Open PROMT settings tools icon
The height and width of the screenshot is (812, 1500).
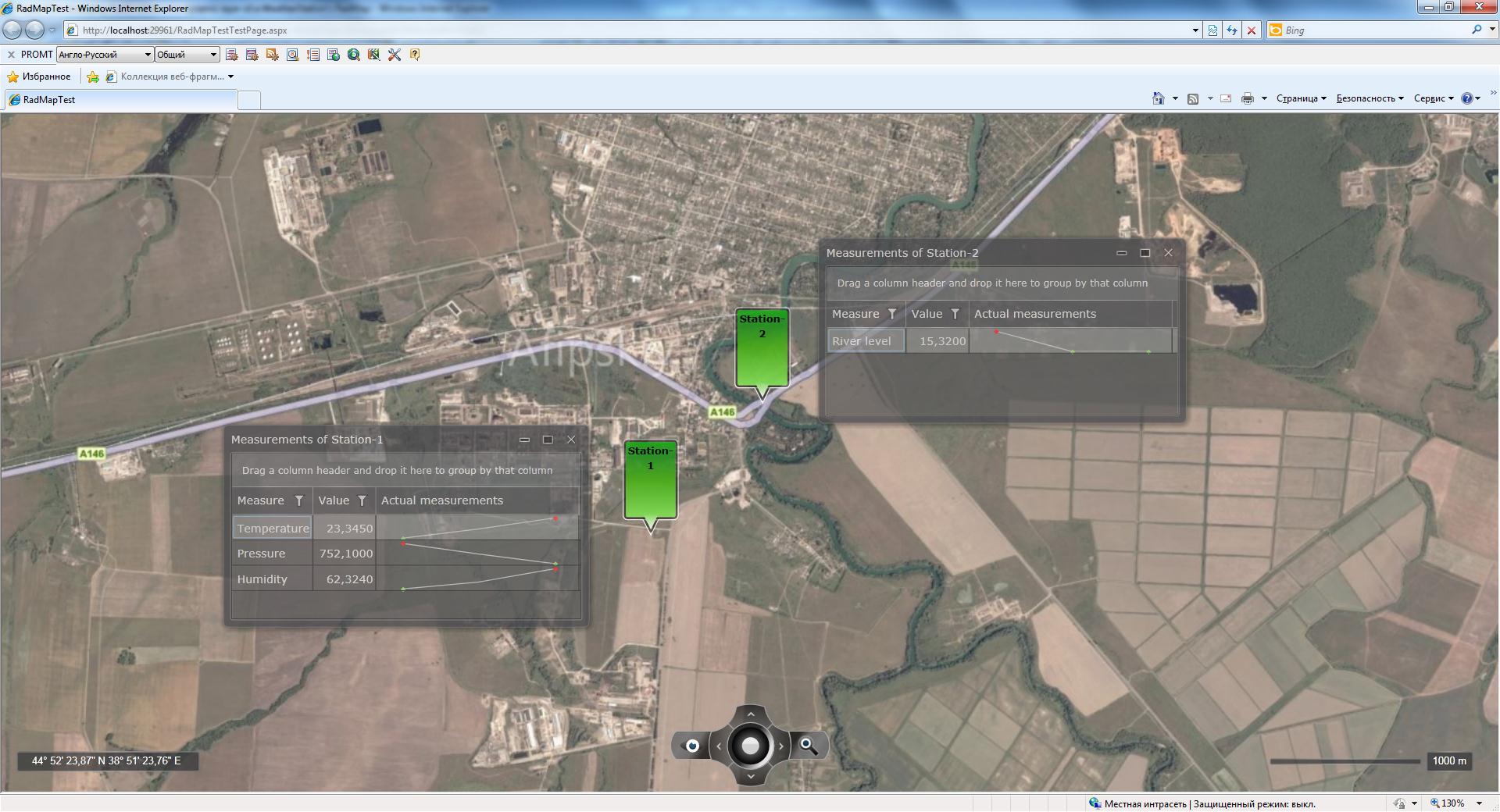tap(394, 55)
